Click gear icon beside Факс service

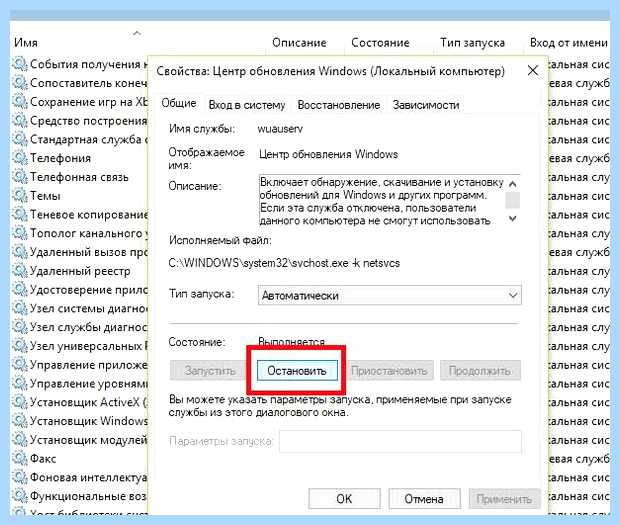(20, 459)
